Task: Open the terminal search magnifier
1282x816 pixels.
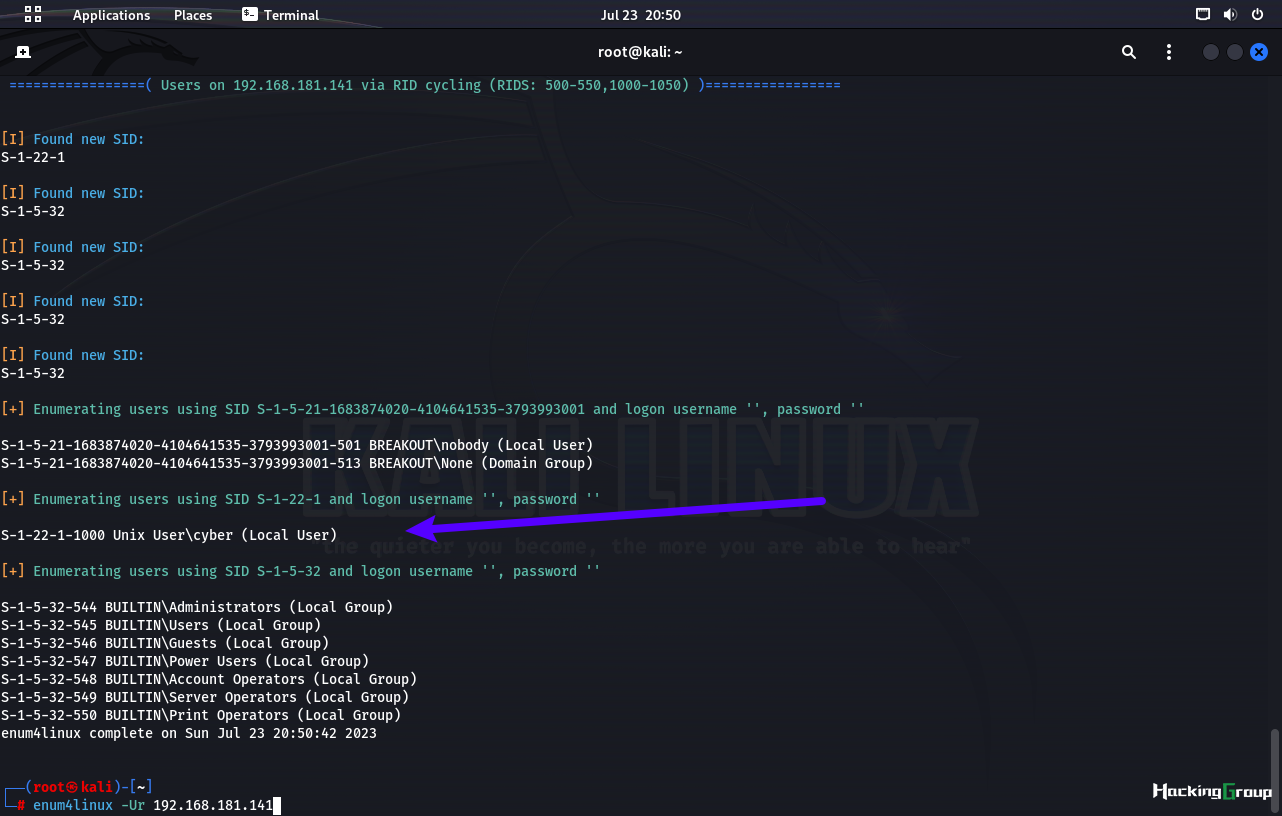Action: click(x=1129, y=52)
